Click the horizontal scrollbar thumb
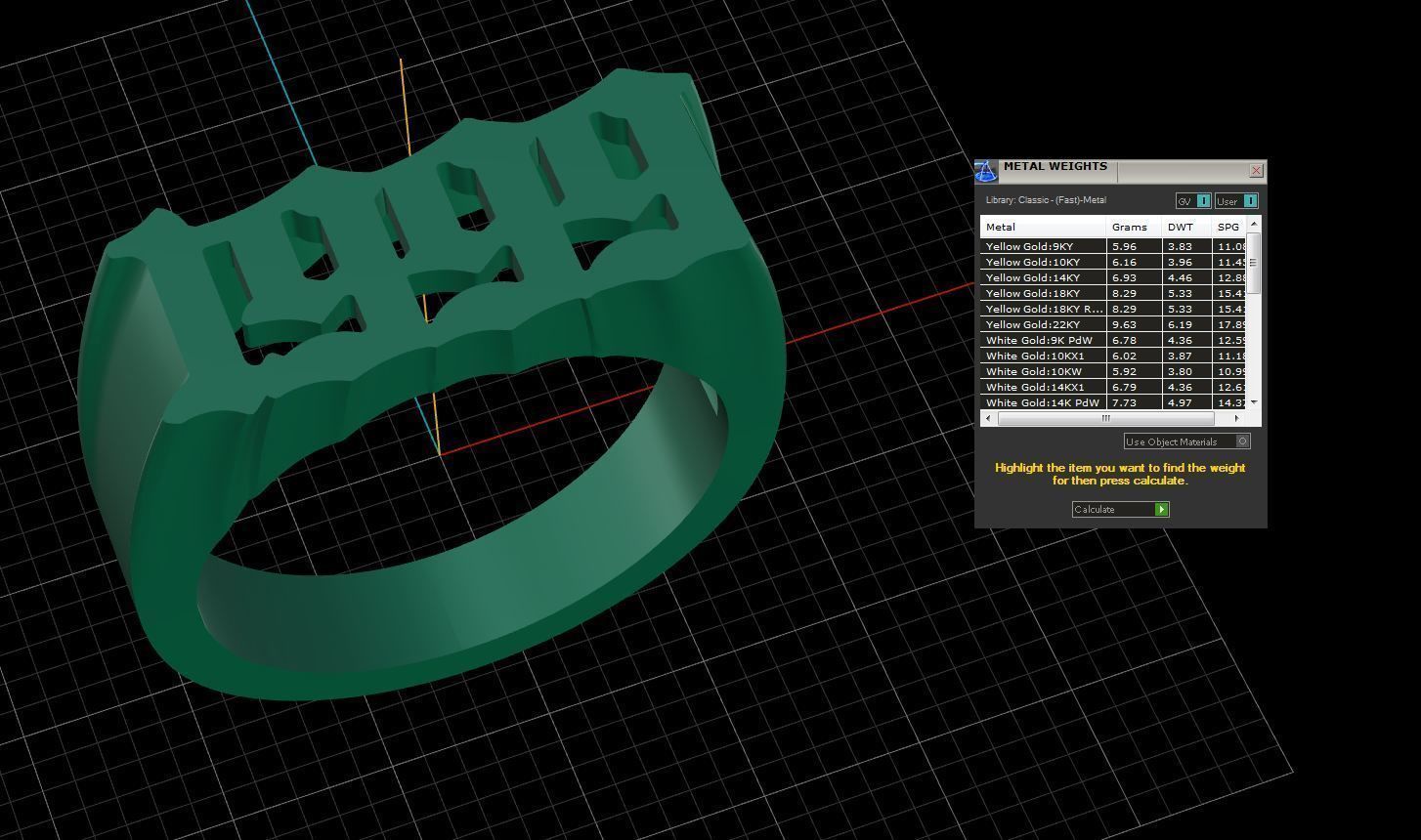Viewport: 1421px width, 840px height. point(1105,418)
